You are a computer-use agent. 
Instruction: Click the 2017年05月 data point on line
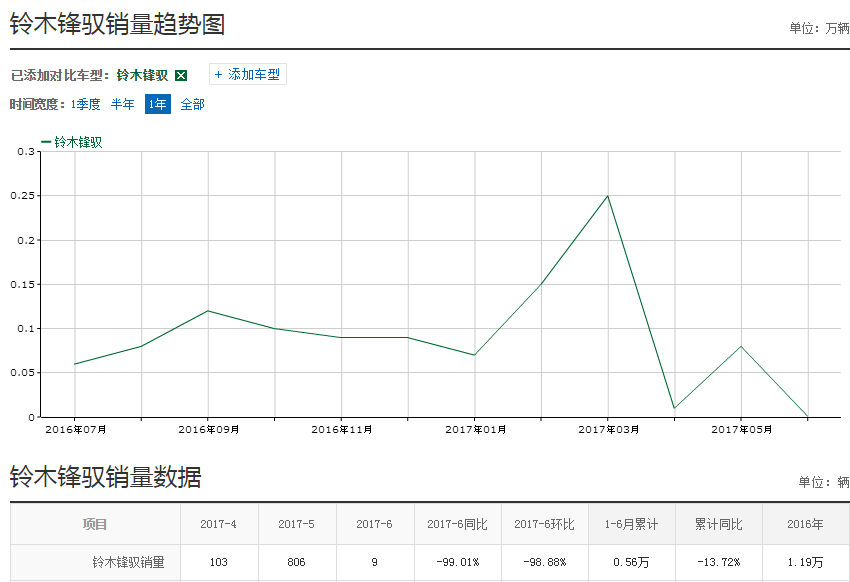point(741,346)
